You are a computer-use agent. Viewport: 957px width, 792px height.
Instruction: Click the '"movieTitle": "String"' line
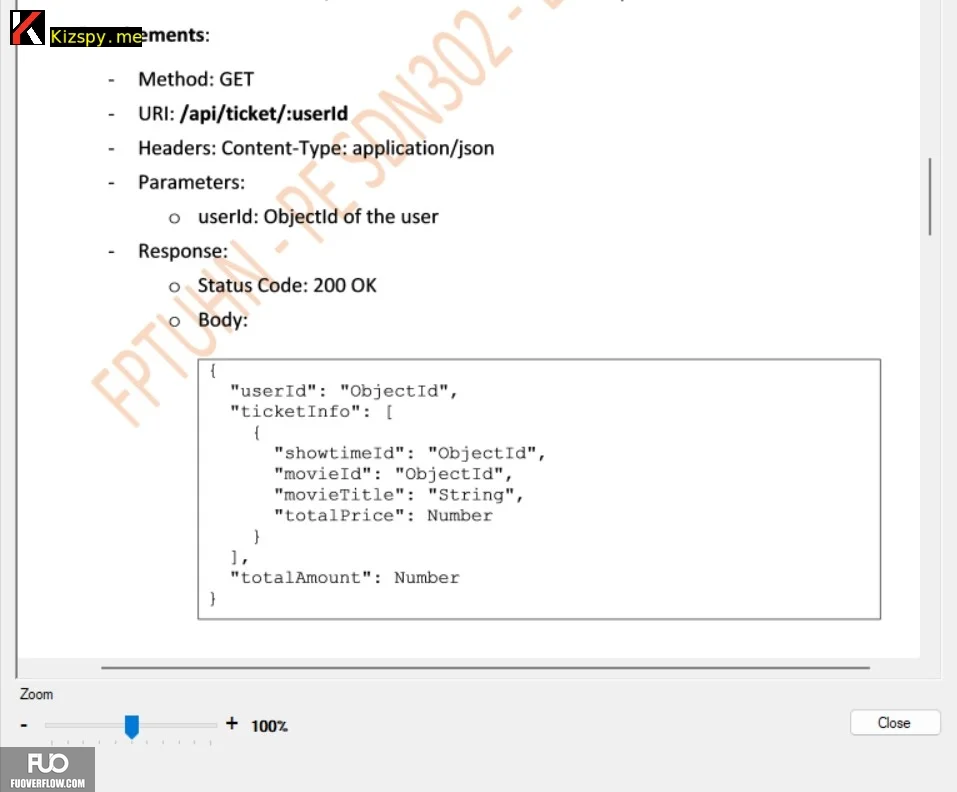(399, 495)
